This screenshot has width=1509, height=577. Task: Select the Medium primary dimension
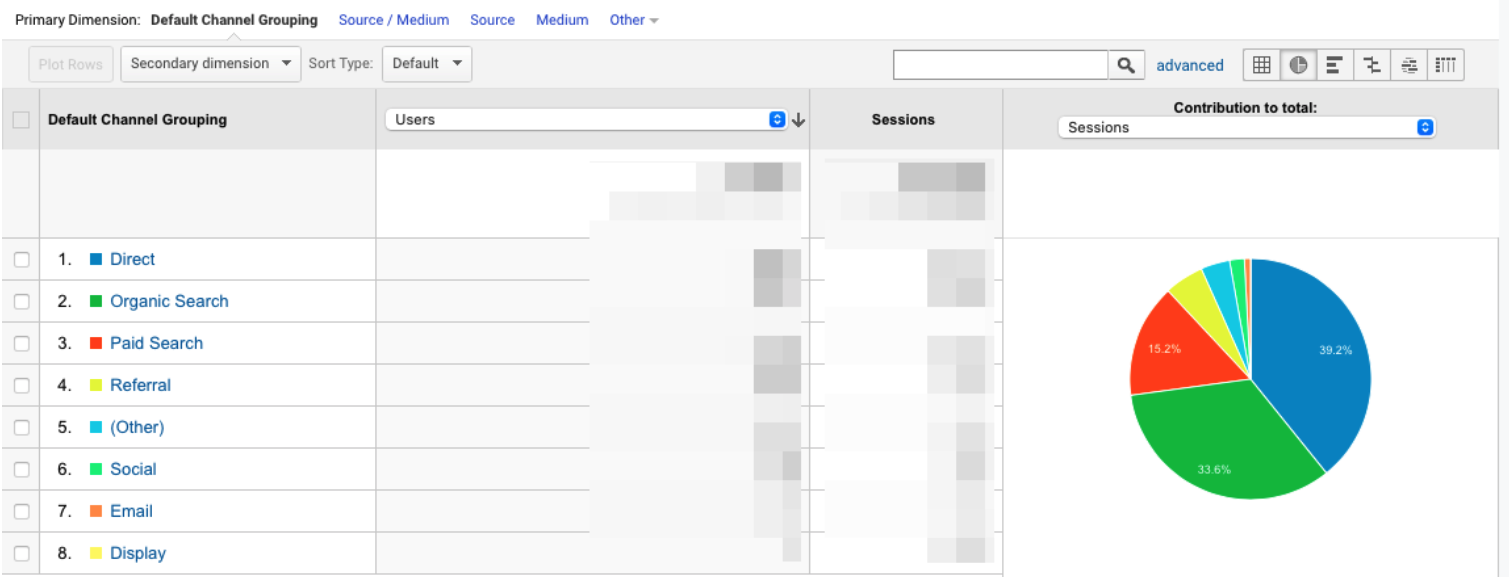point(562,20)
